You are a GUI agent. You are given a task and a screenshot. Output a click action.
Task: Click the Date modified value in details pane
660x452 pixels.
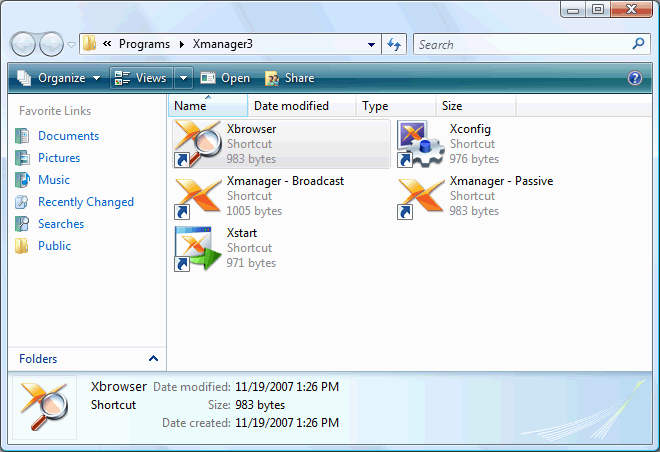(x=287, y=386)
